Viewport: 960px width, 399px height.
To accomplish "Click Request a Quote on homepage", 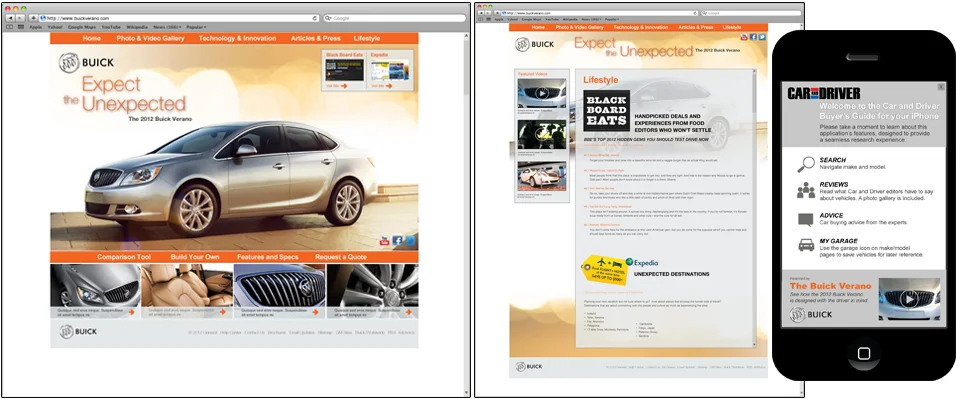I will [341, 257].
